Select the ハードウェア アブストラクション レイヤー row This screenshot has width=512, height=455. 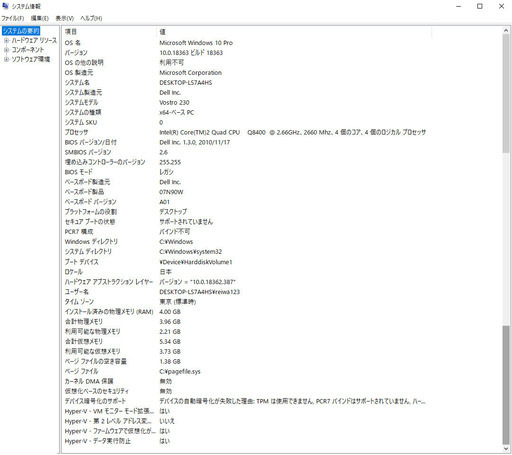[247, 282]
